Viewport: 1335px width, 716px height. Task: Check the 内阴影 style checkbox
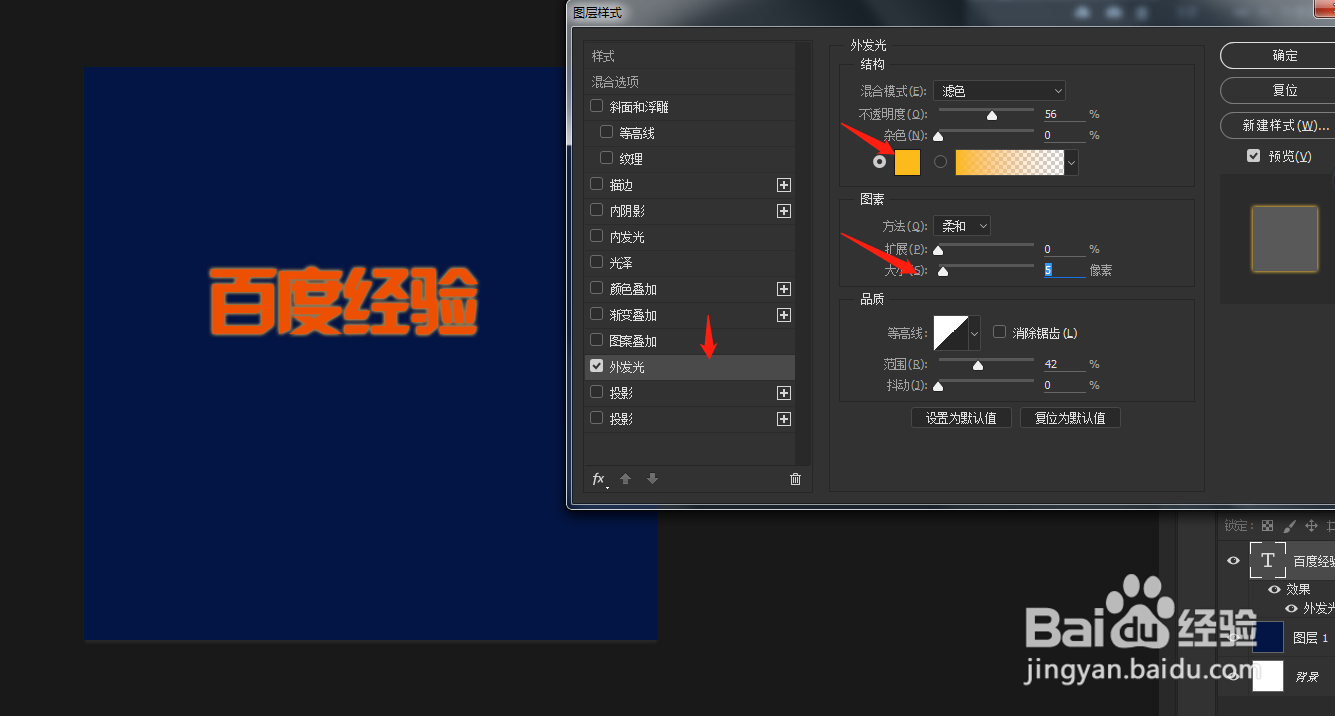(x=597, y=210)
